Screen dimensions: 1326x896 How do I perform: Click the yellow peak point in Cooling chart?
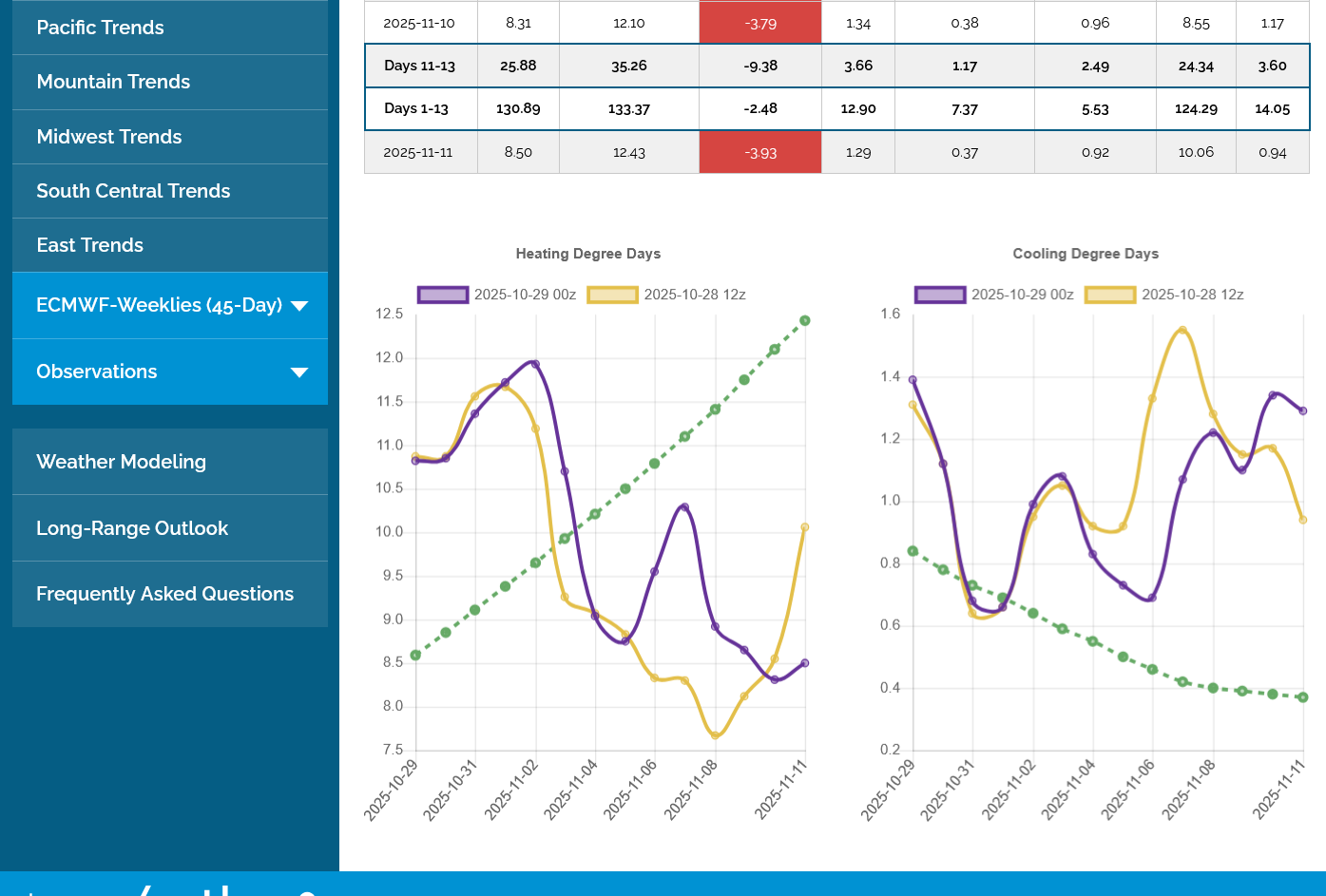tap(1182, 331)
